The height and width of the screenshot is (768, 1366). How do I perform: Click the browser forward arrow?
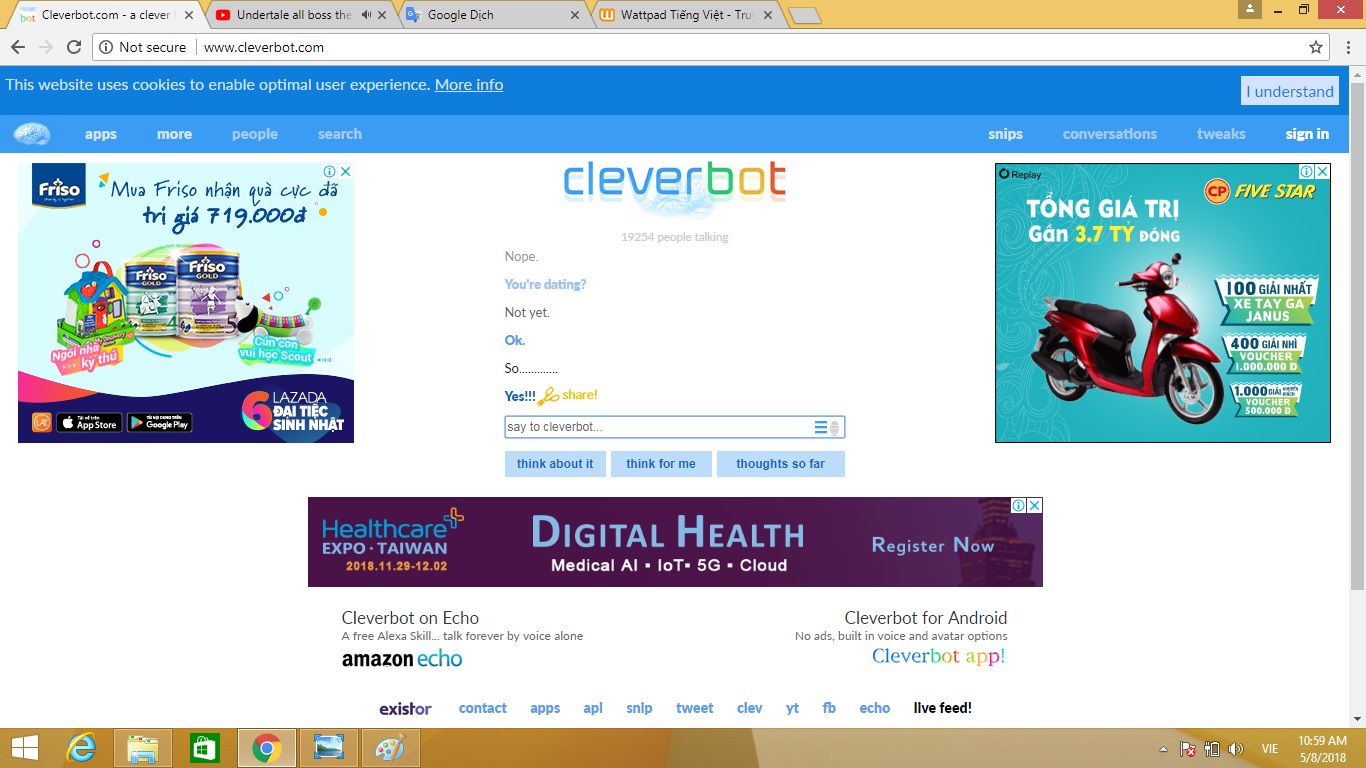[45, 47]
